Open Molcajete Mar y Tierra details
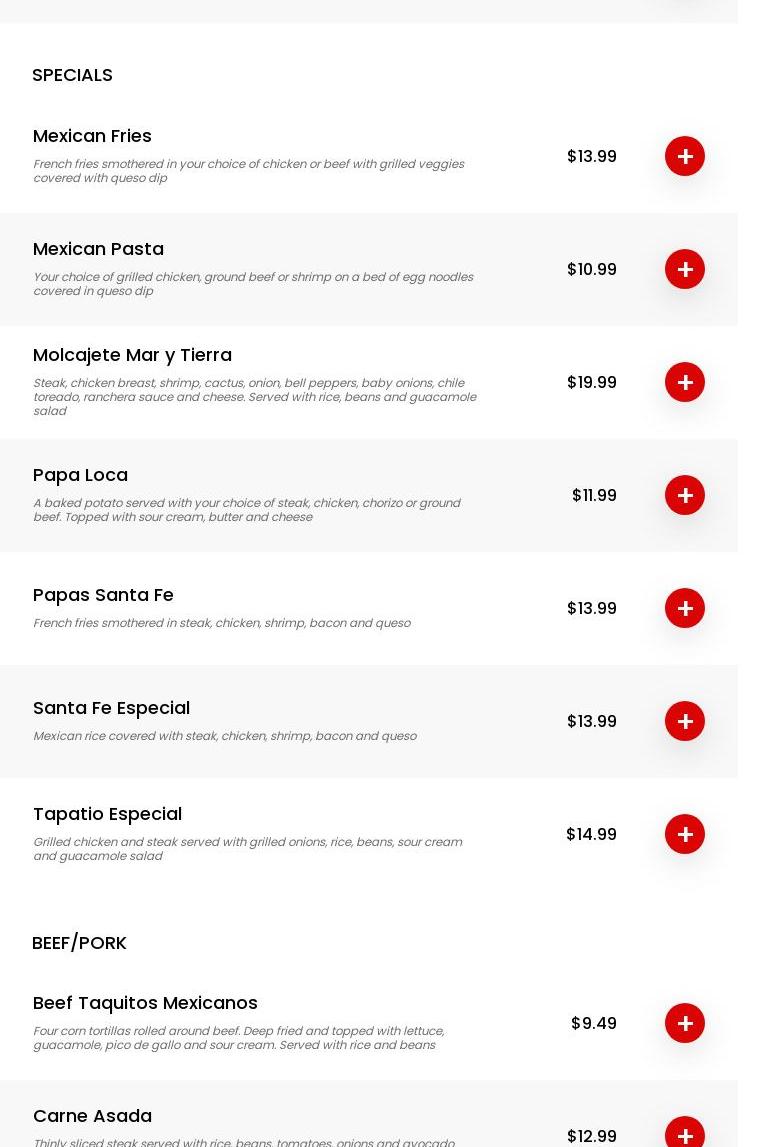Image resolution: width=770 pixels, height=1147 pixels. (x=132, y=355)
